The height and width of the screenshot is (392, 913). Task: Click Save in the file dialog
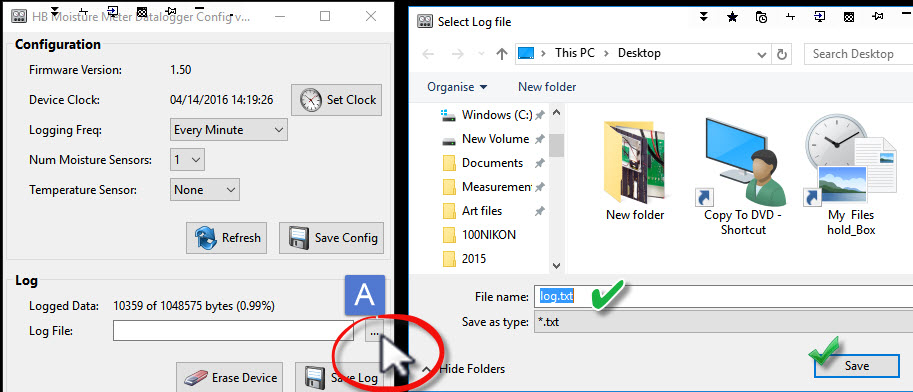click(x=857, y=366)
